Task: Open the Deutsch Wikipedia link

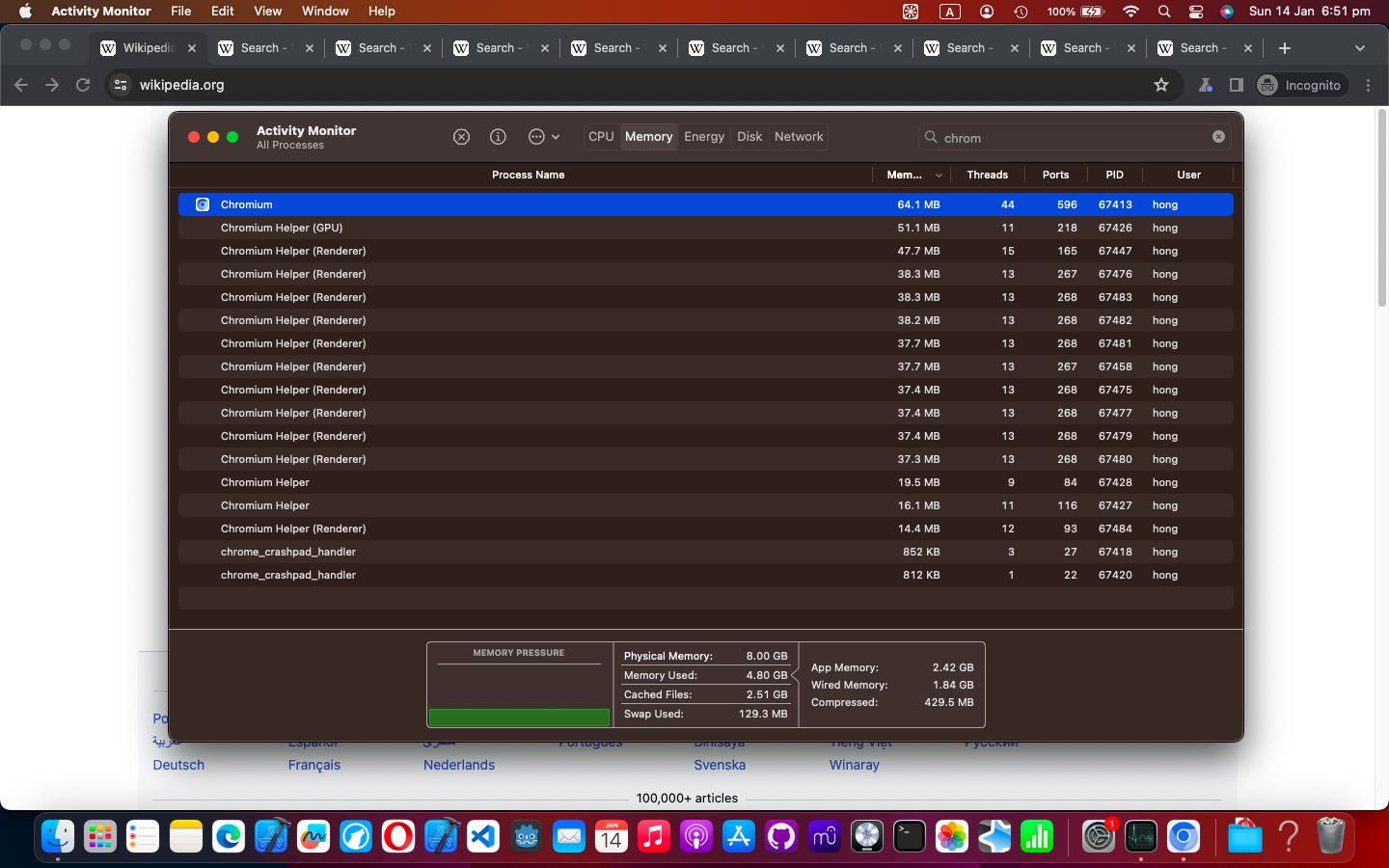Action: click(x=178, y=765)
